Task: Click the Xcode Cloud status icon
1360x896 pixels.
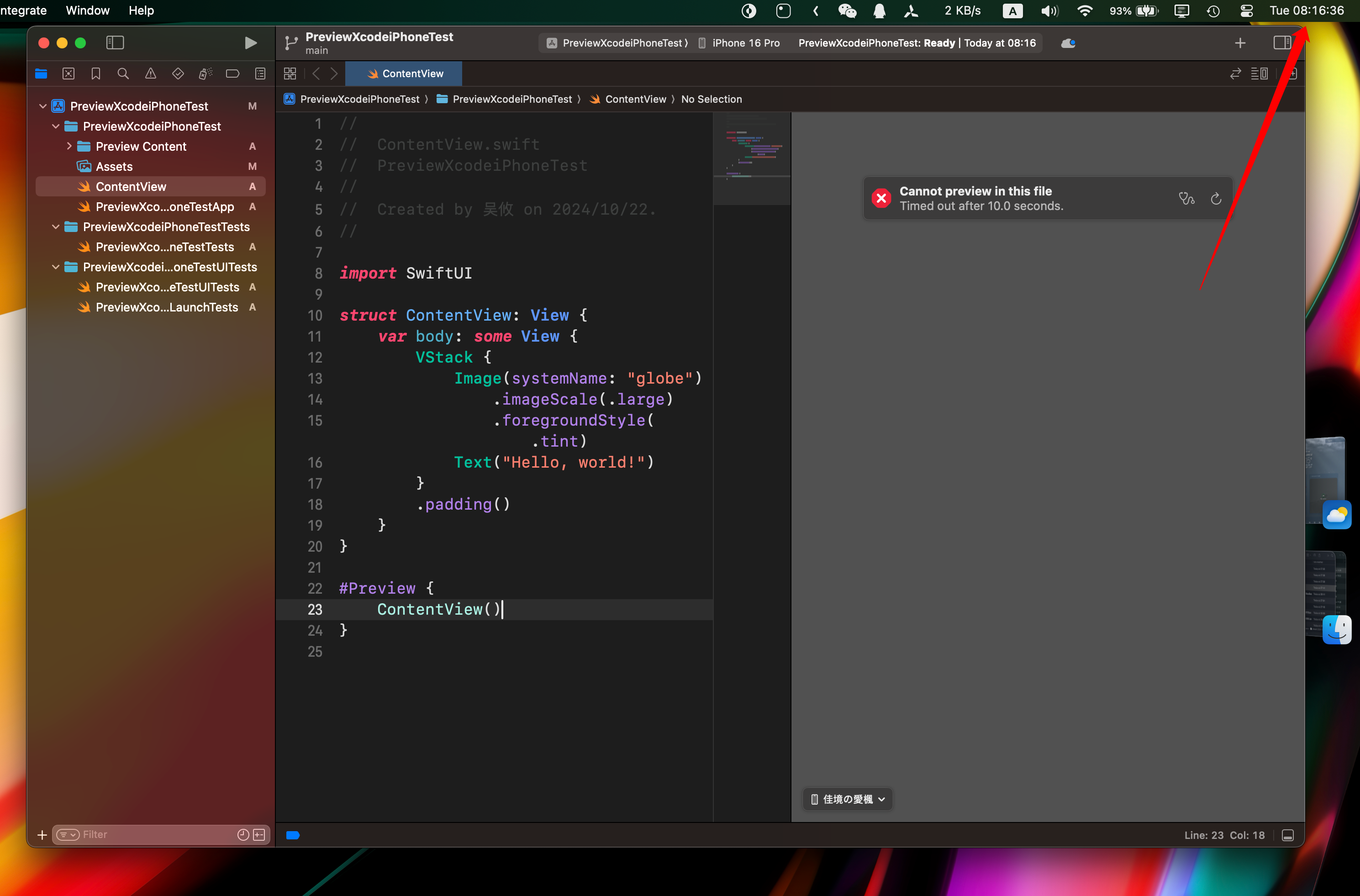Action: (x=1068, y=43)
